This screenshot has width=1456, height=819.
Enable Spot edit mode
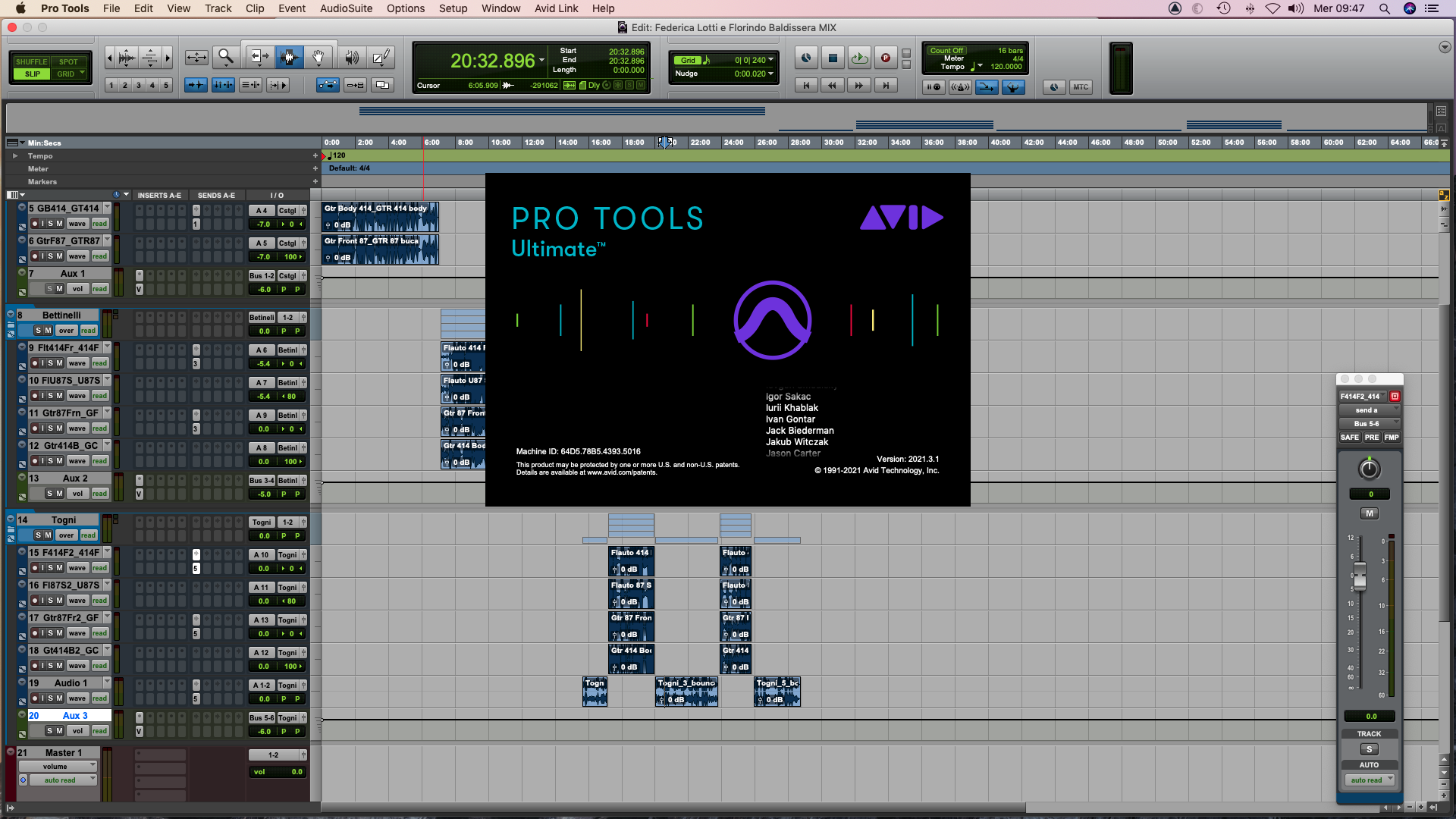coord(68,61)
